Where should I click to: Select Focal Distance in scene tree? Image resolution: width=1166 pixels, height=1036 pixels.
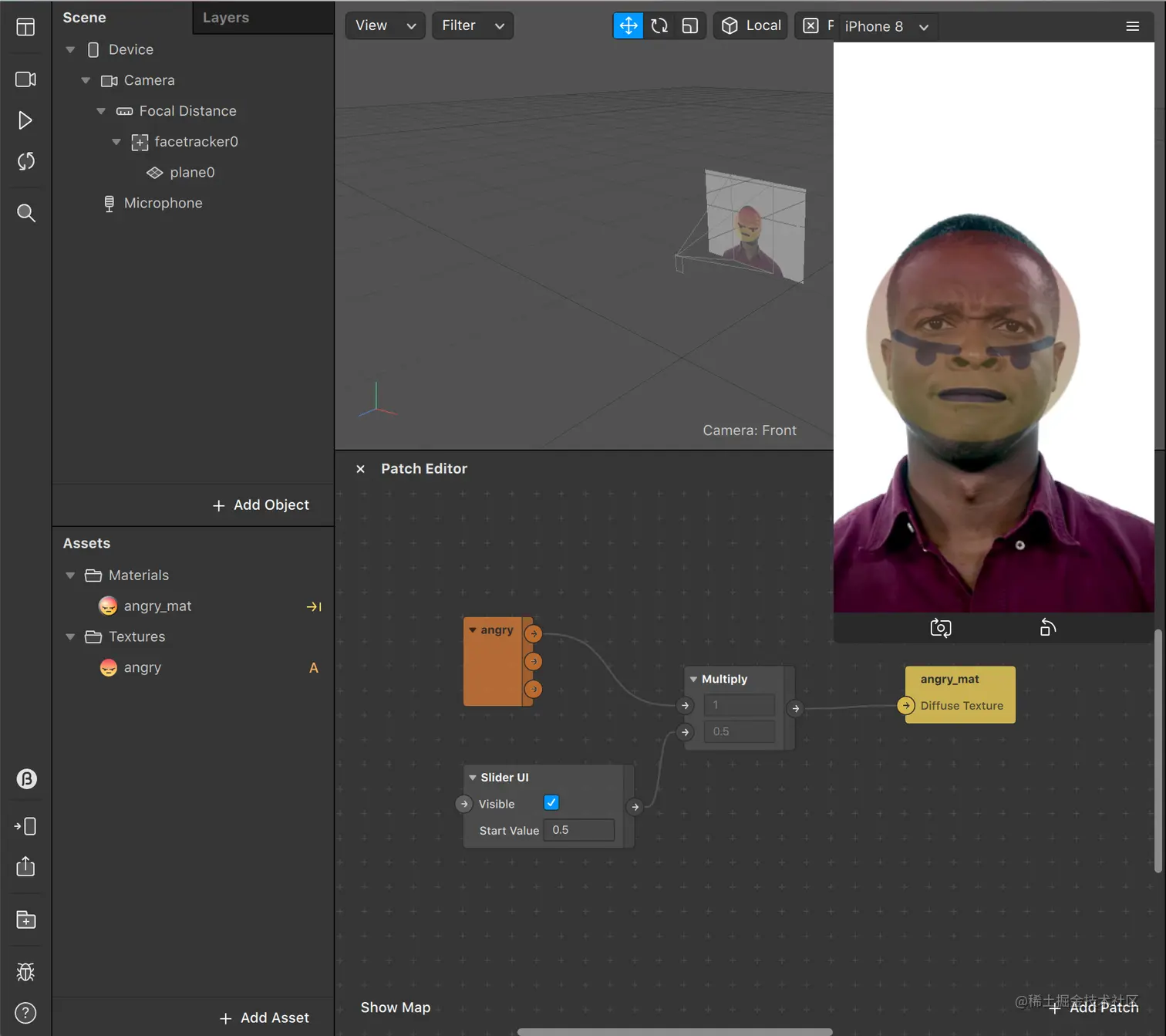(x=187, y=111)
